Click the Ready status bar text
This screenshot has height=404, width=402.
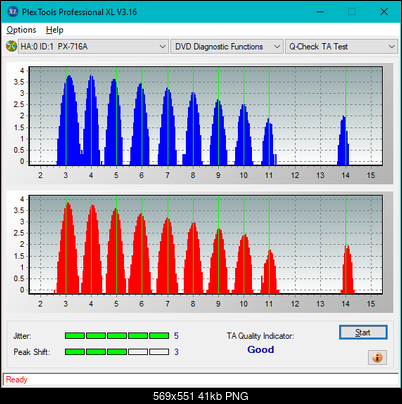coord(17,379)
